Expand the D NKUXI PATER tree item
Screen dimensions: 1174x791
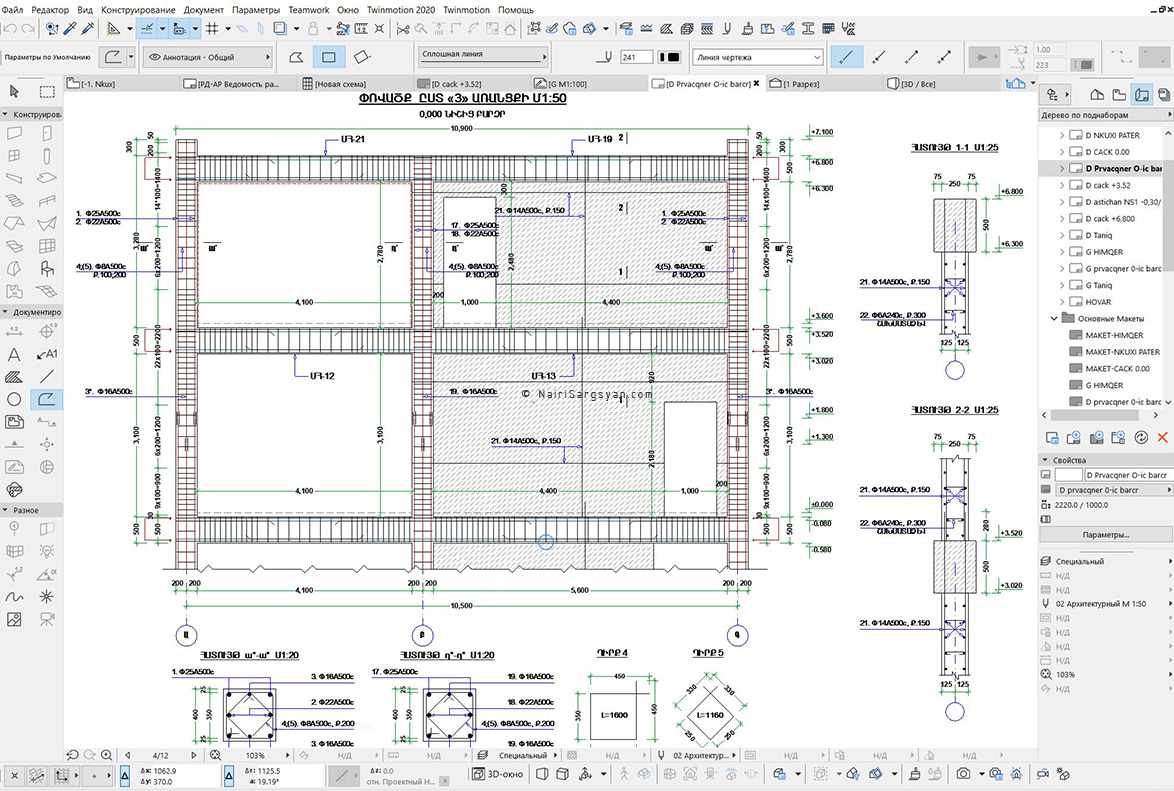(x=1062, y=136)
